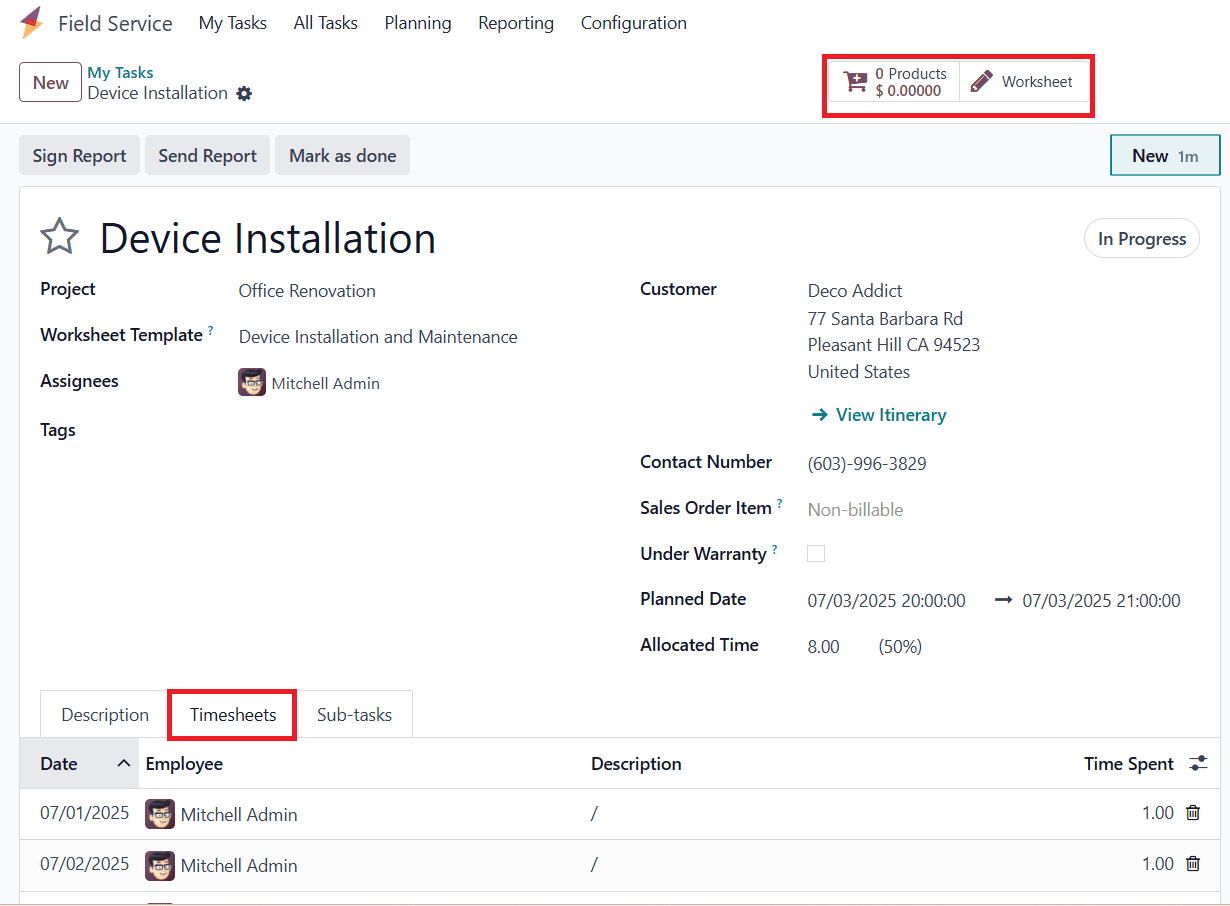Click the date cell 07/01/2025
Image resolution: width=1230 pixels, height=906 pixels.
coord(85,813)
